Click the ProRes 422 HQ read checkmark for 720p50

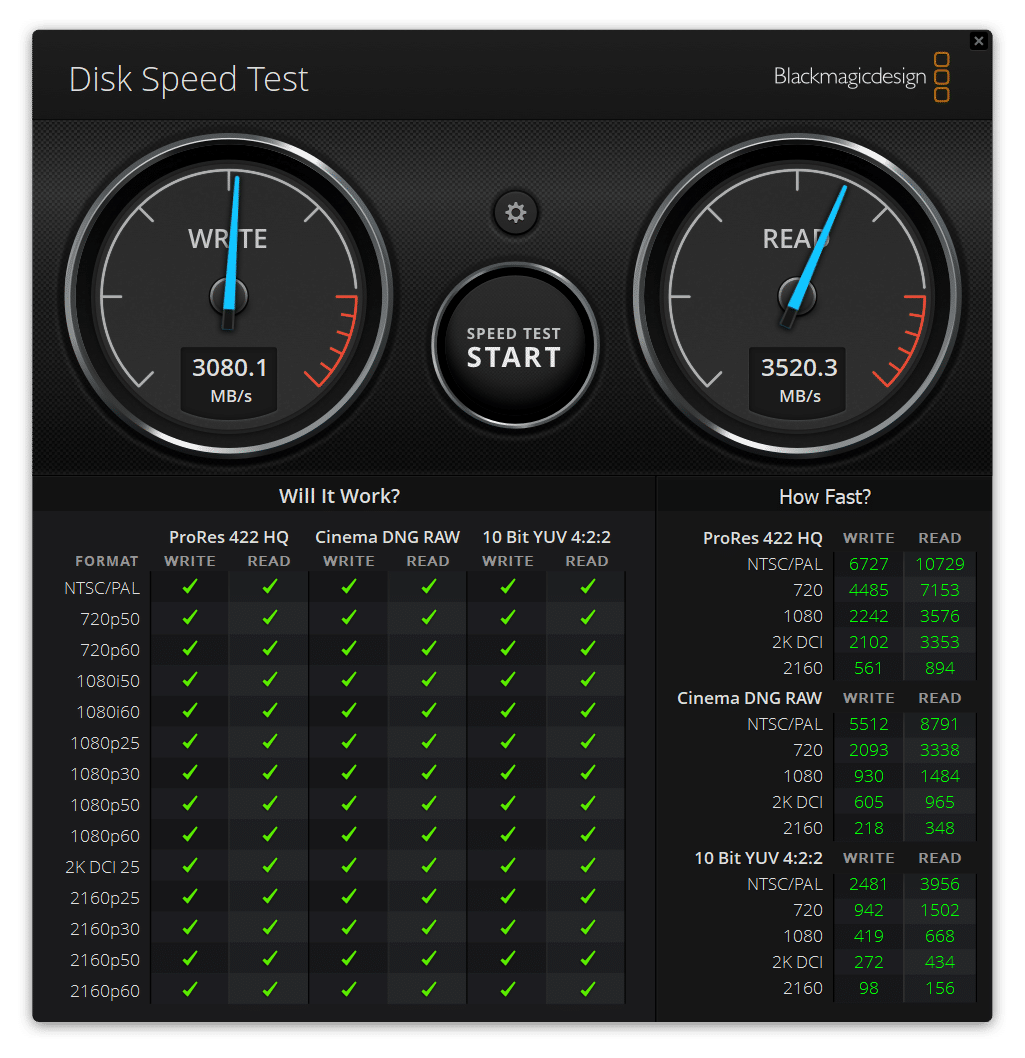click(x=270, y=617)
